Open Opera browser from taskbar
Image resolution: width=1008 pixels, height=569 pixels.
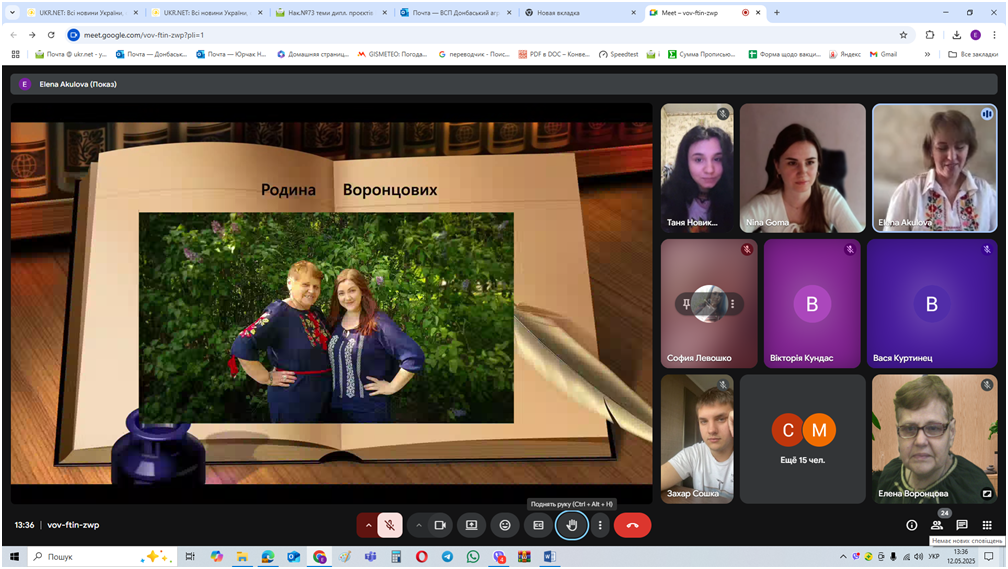click(x=421, y=556)
